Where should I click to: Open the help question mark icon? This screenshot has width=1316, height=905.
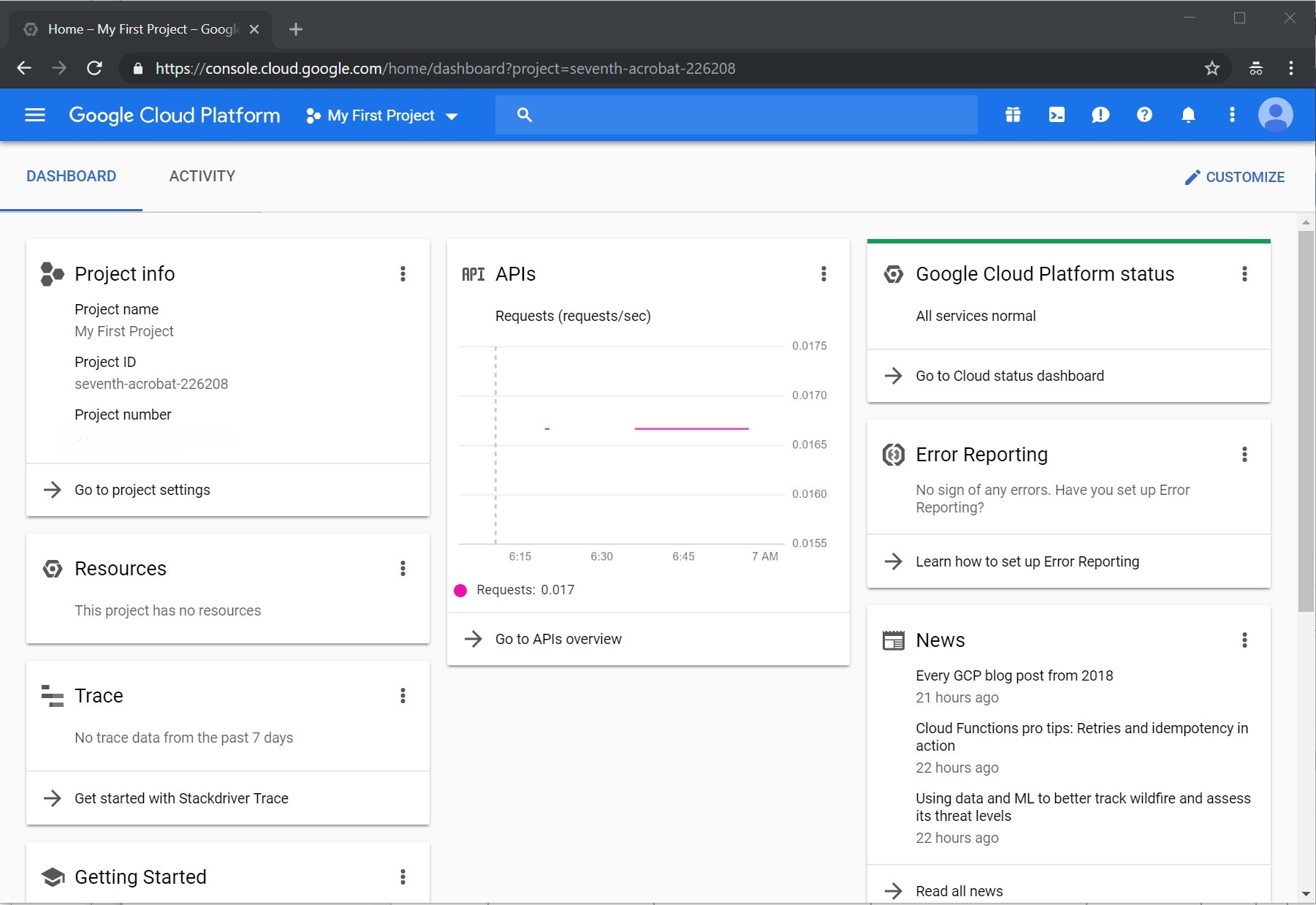pyautogui.click(x=1144, y=115)
